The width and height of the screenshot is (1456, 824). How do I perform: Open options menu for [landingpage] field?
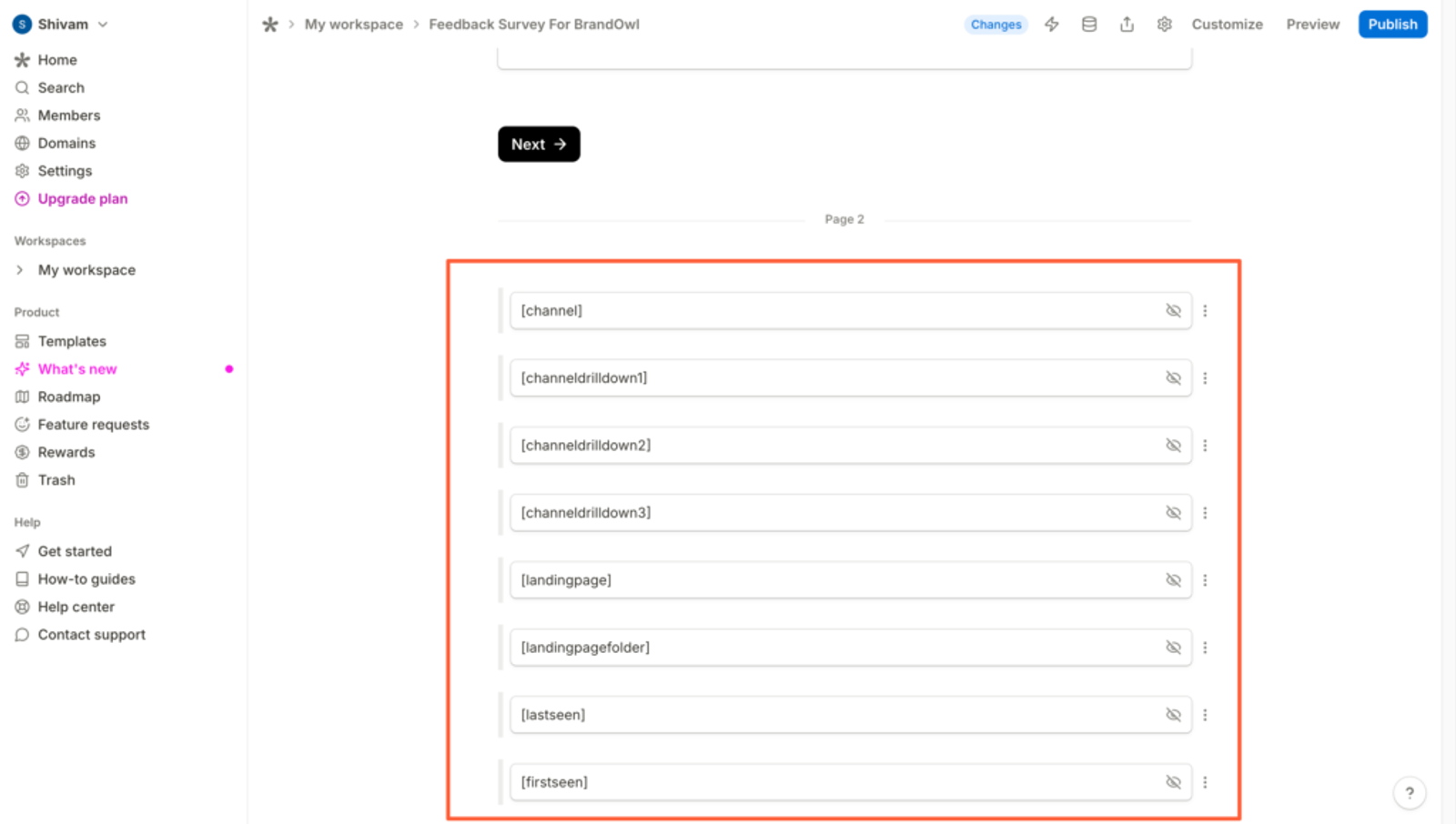tap(1205, 580)
